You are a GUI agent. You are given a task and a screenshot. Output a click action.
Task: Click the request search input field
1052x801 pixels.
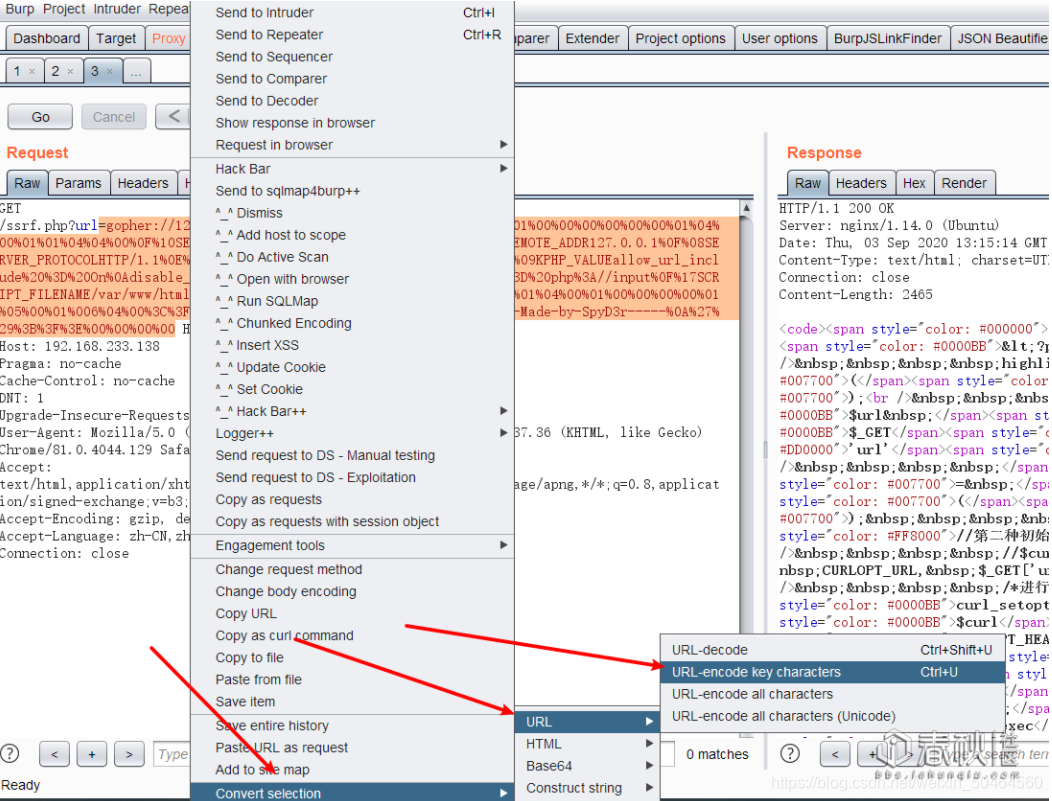point(172,754)
